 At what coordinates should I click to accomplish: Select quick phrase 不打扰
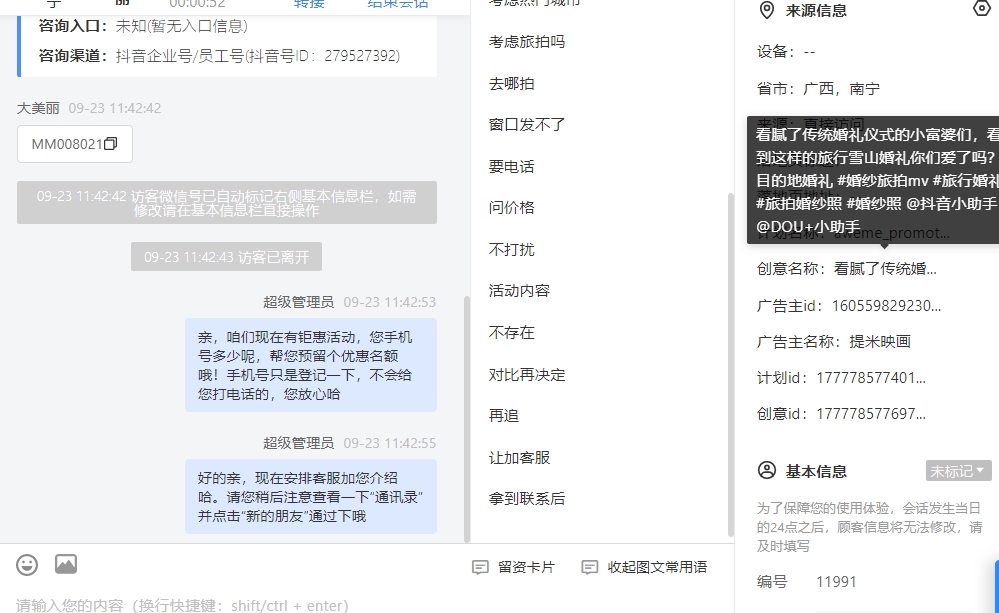tap(512, 250)
